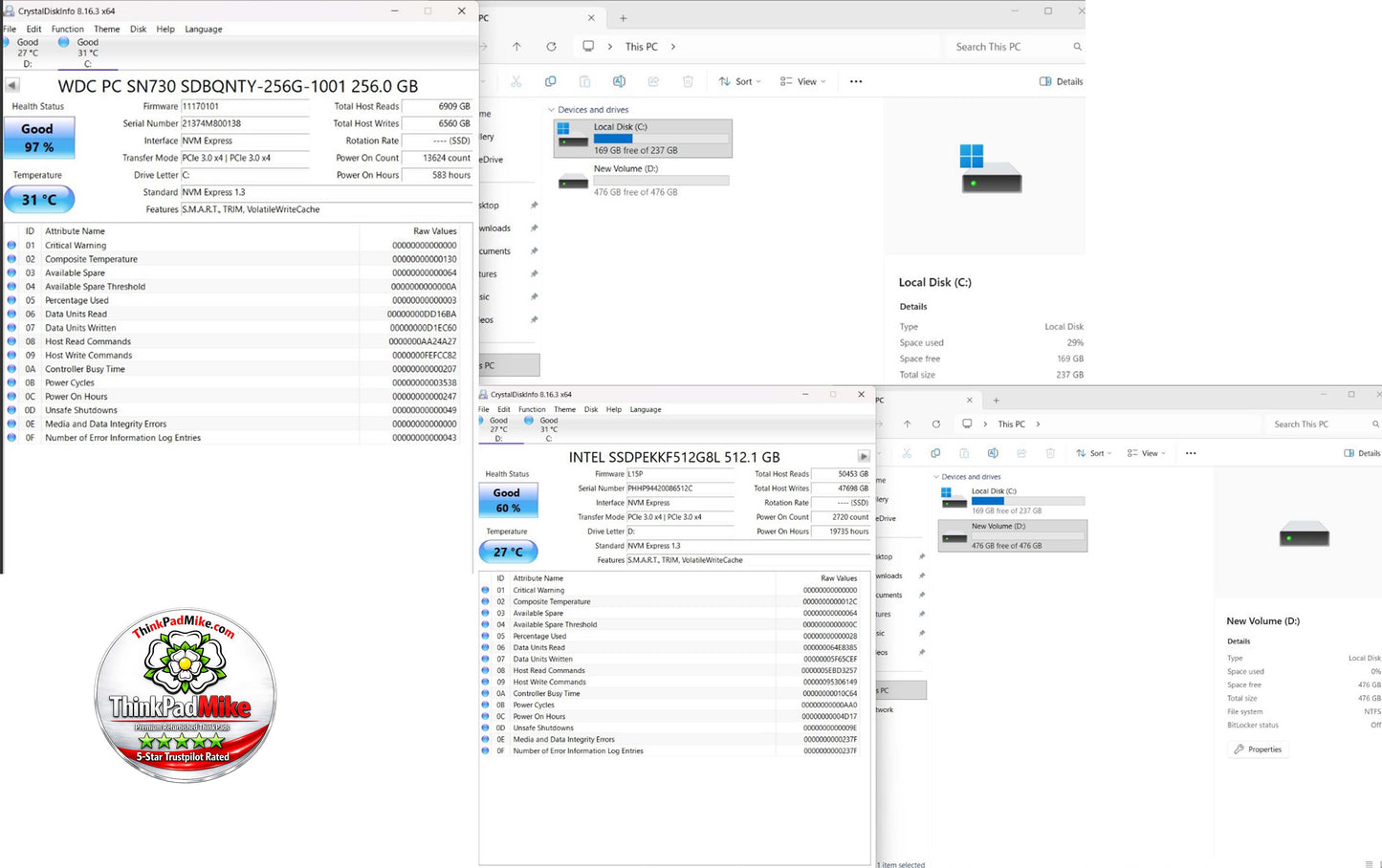Open Help menu in Intel SSD CrystalDiskInfo window
Image resolution: width=1382 pixels, height=868 pixels.
pyautogui.click(x=614, y=409)
